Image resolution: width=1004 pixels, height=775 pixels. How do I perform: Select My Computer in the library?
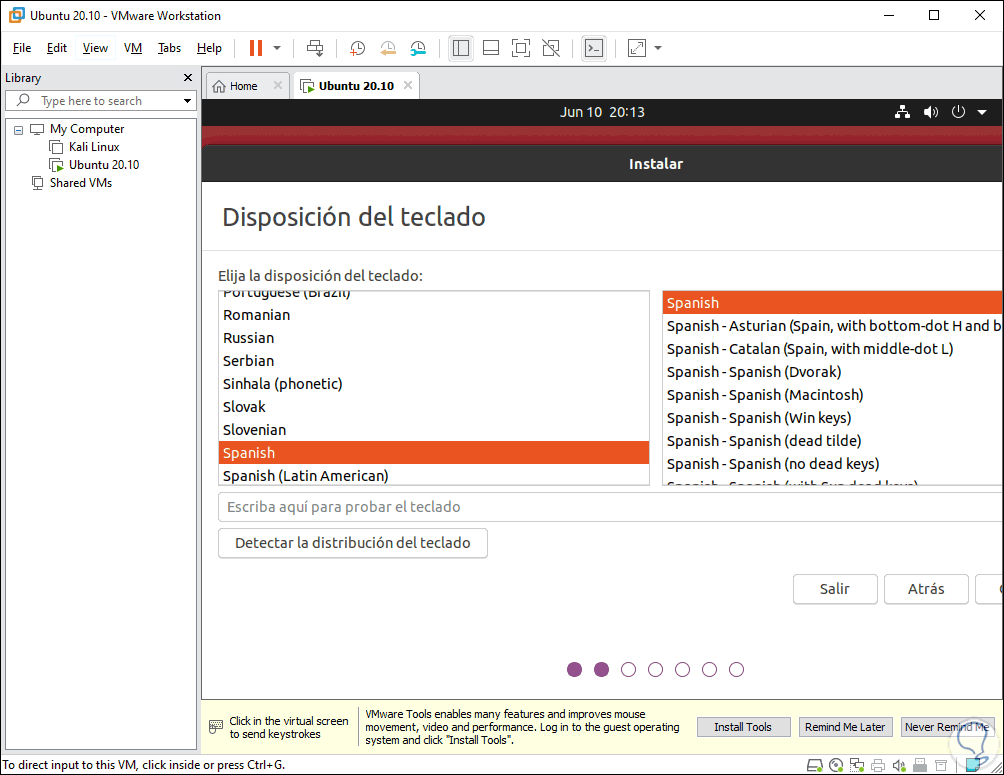pos(86,129)
